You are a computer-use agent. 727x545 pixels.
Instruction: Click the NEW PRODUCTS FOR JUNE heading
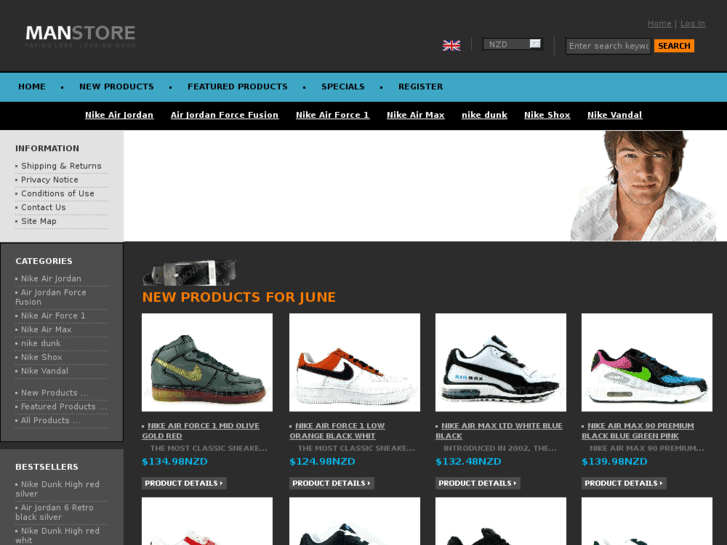point(239,297)
